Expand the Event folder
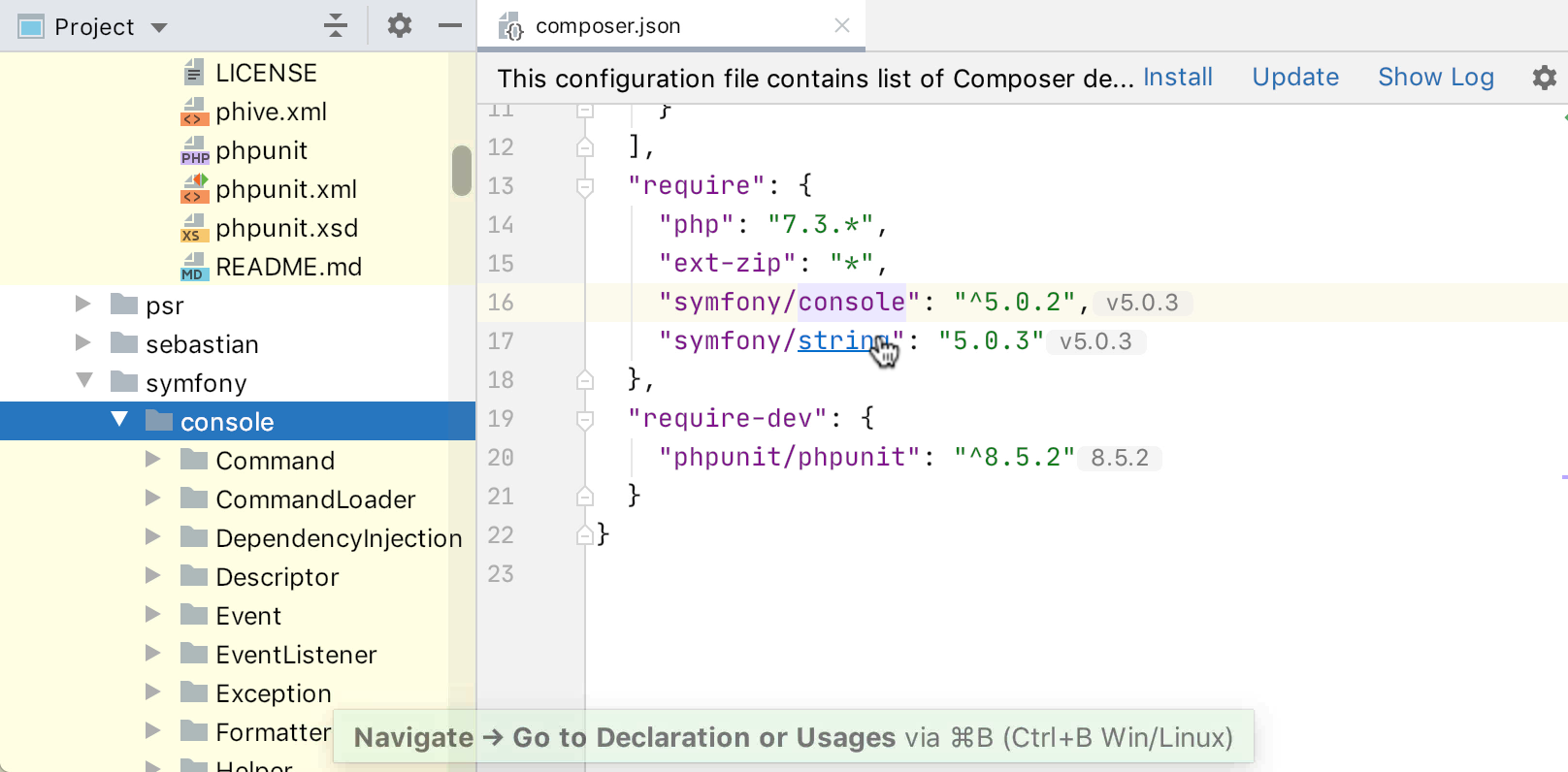This screenshot has height=772, width=1568. [153, 615]
